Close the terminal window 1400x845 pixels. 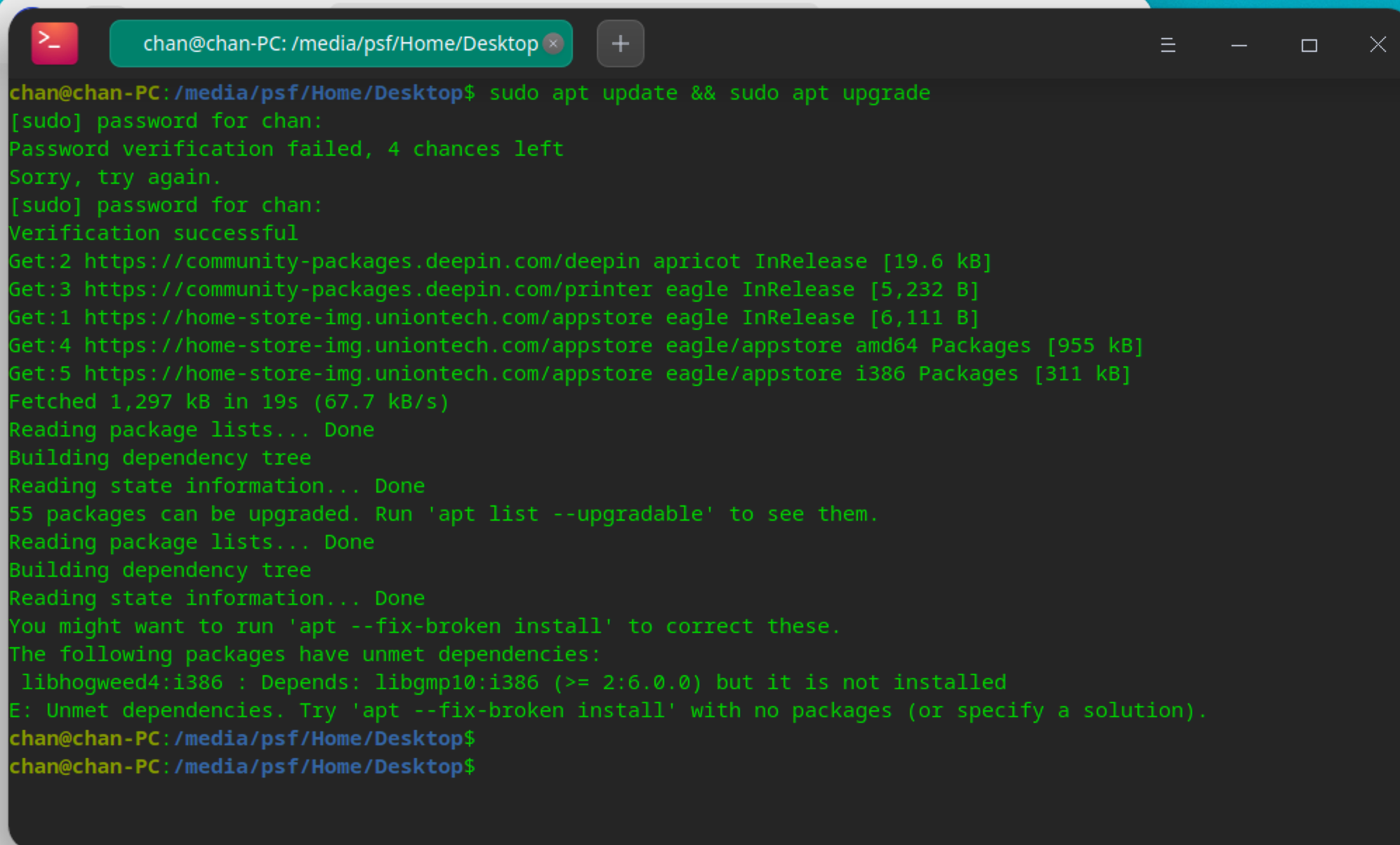pos(1378,45)
